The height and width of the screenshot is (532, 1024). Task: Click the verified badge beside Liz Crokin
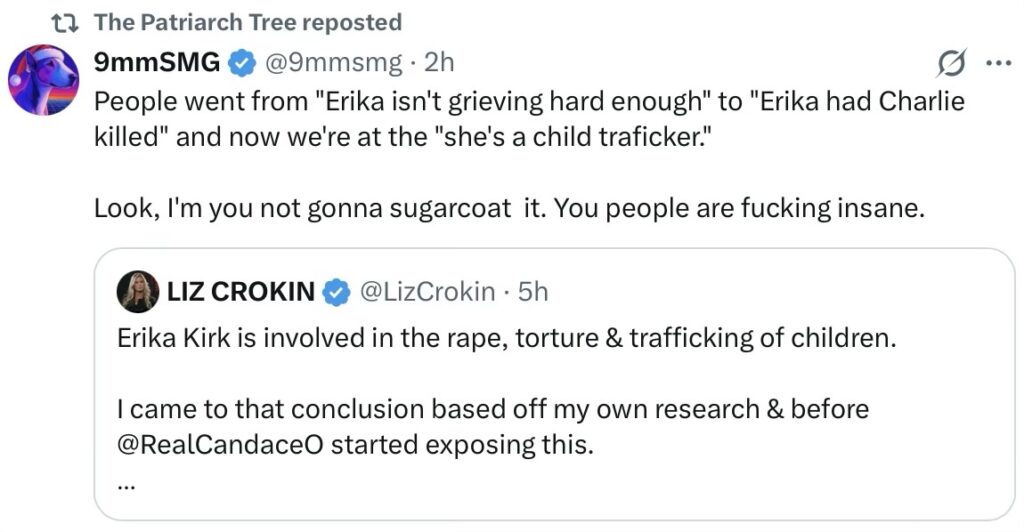pos(337,292)
